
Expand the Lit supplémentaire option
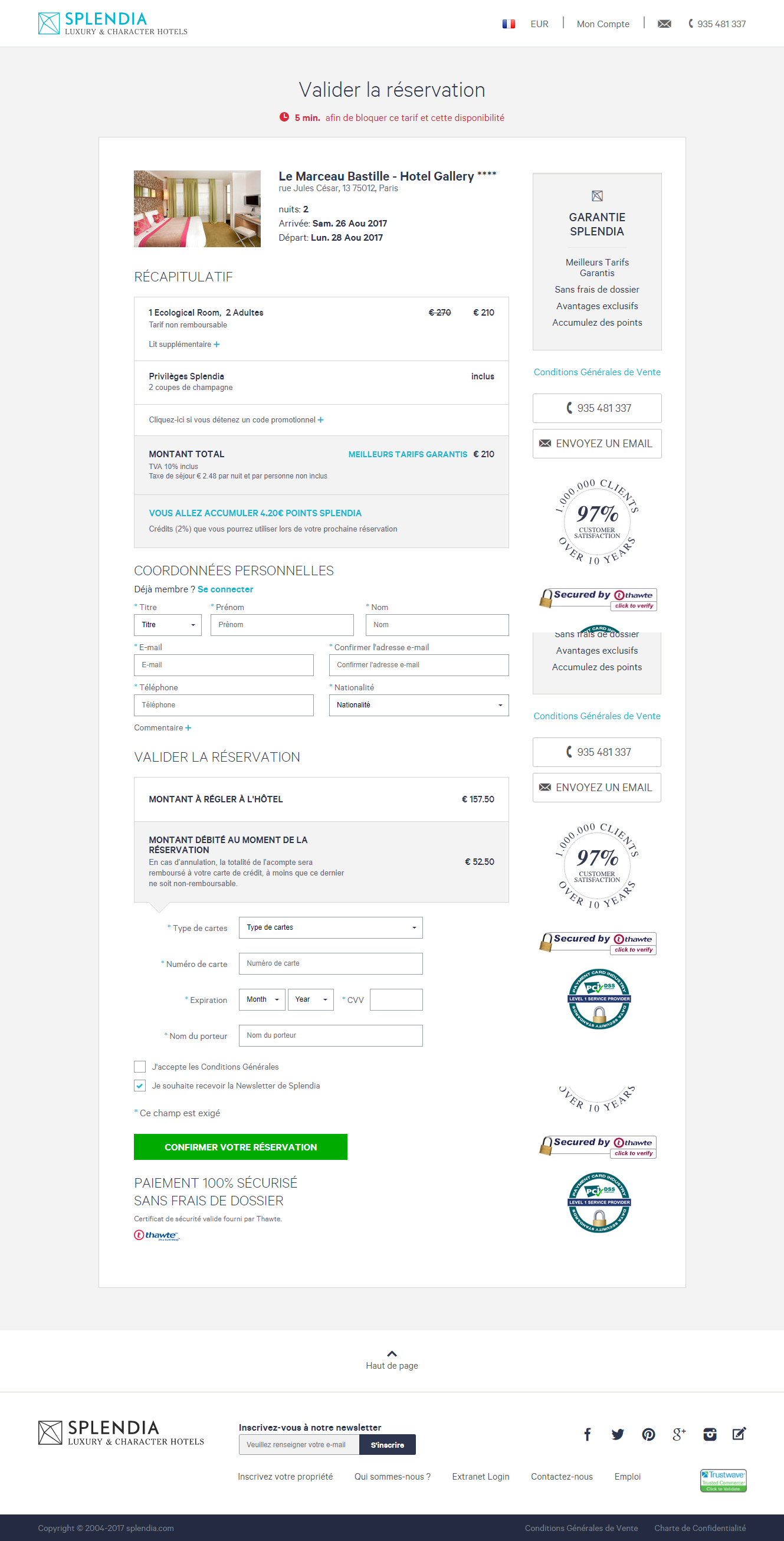point(184,345)
